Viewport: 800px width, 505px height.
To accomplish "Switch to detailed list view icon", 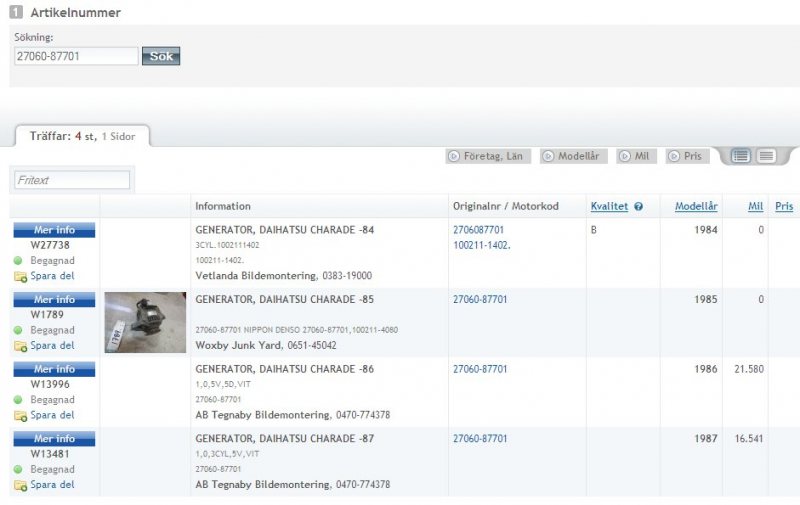I will (x=740, y=156).
